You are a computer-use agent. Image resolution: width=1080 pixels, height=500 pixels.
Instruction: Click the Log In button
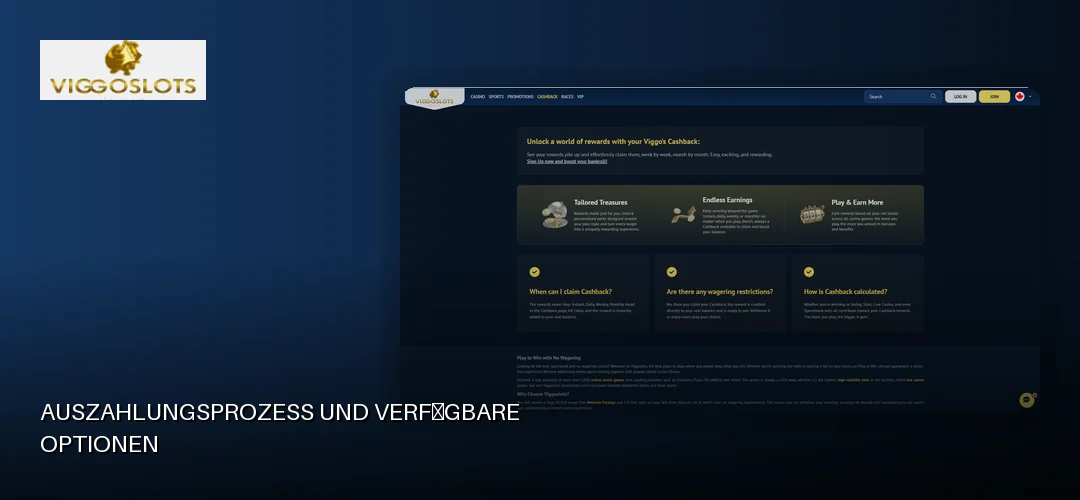(960, 96)
